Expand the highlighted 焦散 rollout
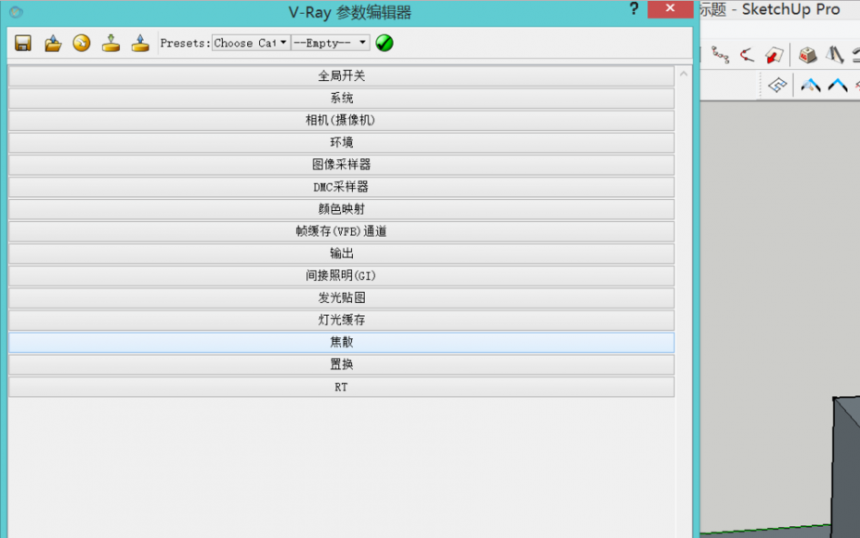 tap(341, 342)
